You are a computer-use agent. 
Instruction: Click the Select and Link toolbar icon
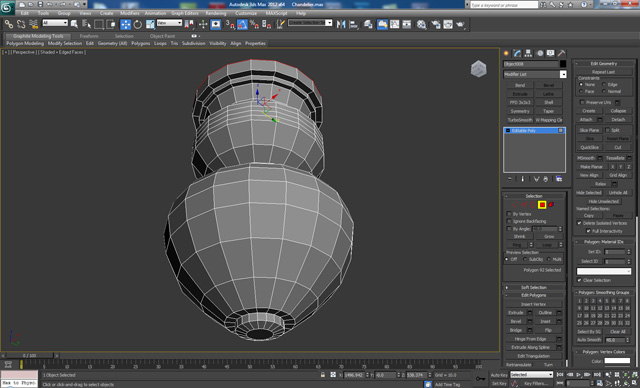point(9,24)
